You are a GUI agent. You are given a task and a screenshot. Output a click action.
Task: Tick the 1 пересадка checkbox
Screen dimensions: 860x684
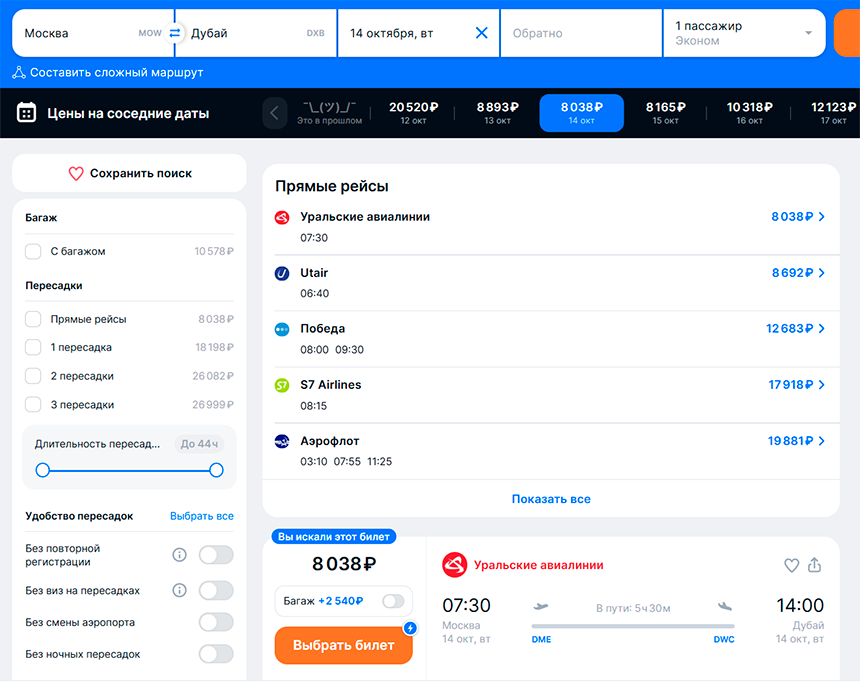(x=33, y=348)
